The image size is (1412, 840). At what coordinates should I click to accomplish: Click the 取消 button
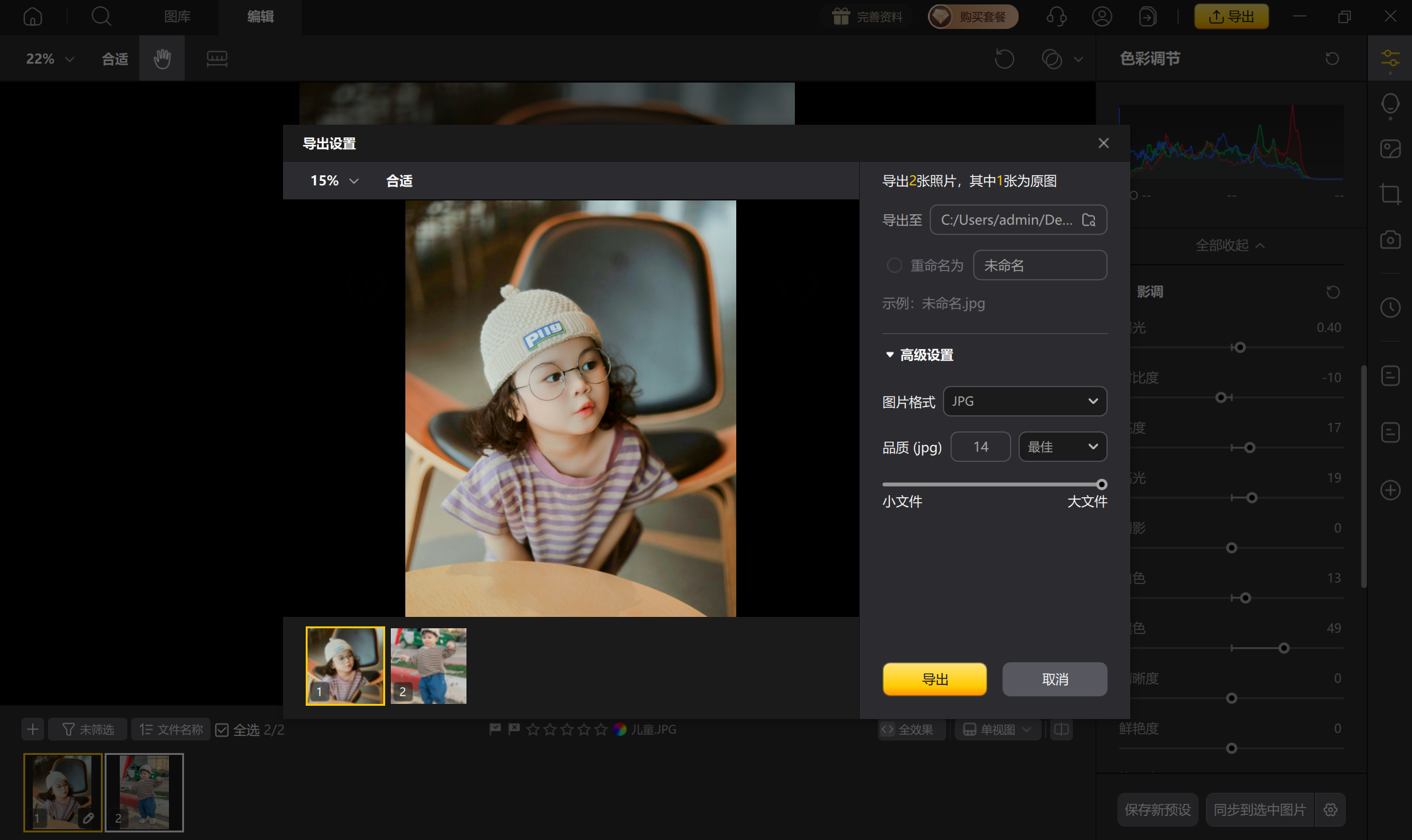point(1055,679)
